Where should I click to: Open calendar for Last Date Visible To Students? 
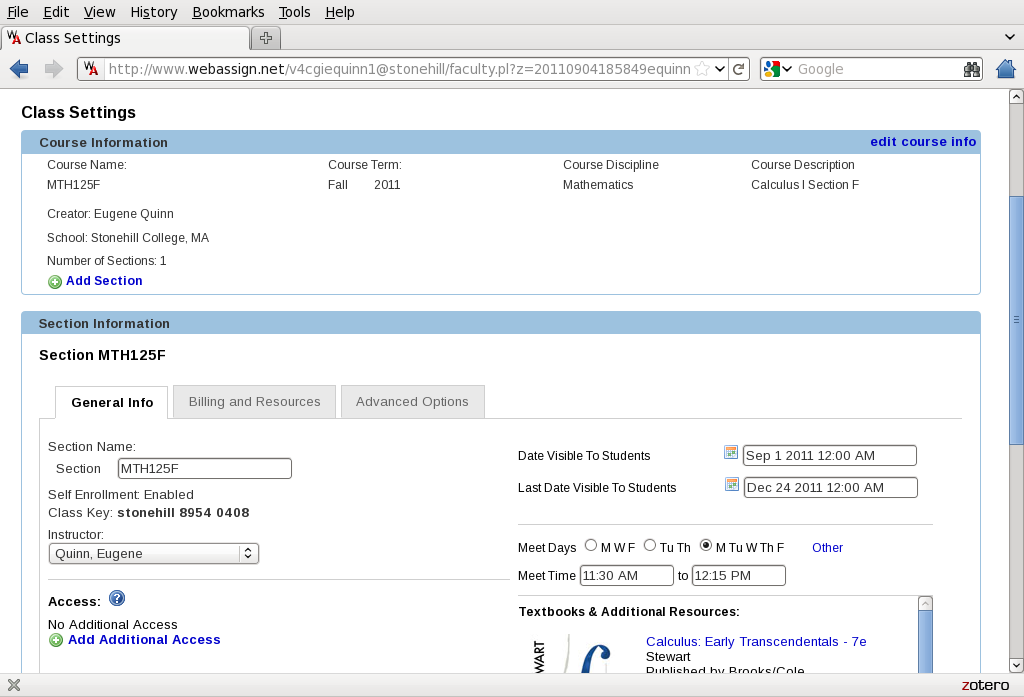[x=731, y=485]
